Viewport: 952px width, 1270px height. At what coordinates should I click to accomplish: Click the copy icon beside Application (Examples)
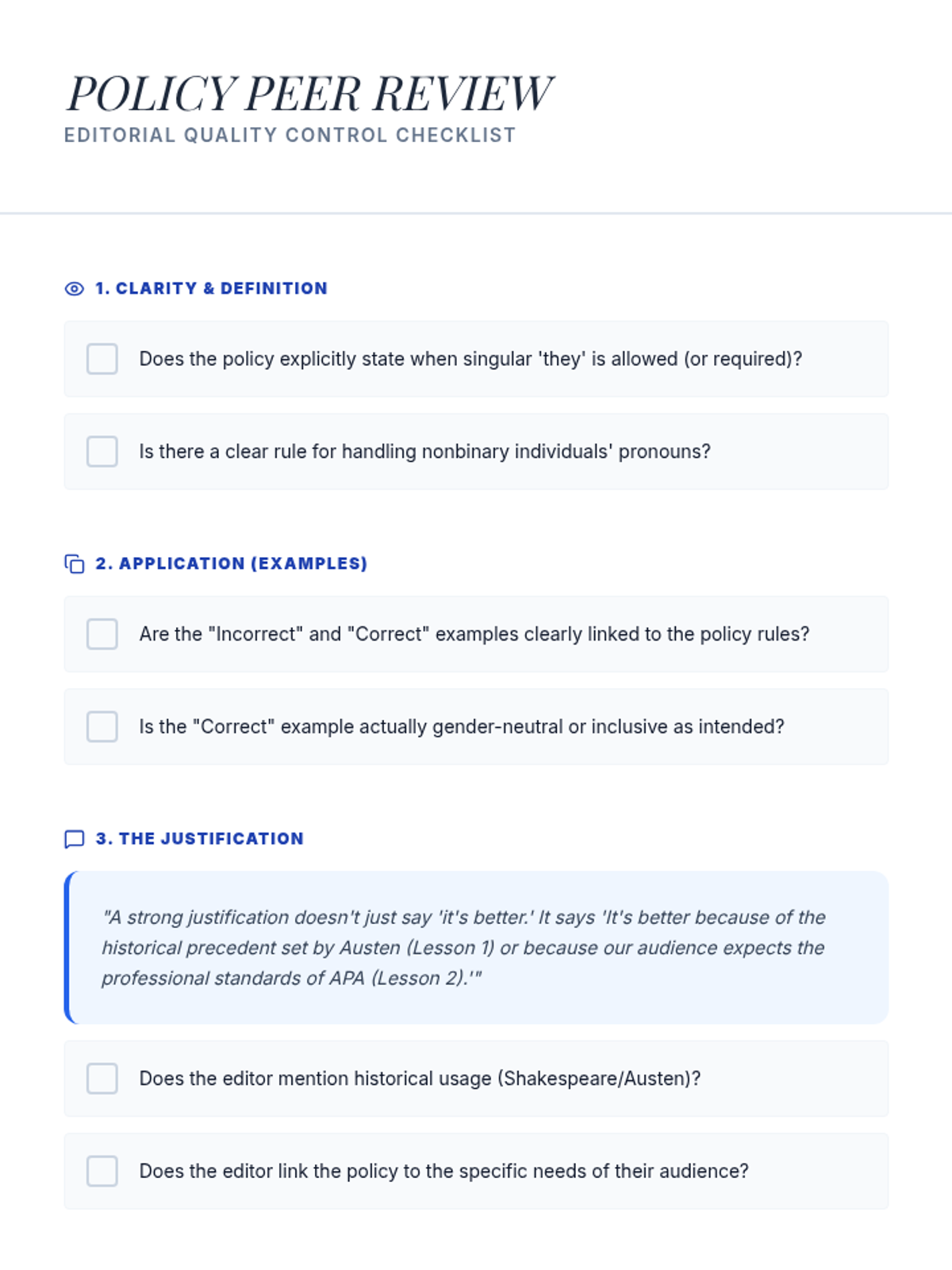(74, 564)
